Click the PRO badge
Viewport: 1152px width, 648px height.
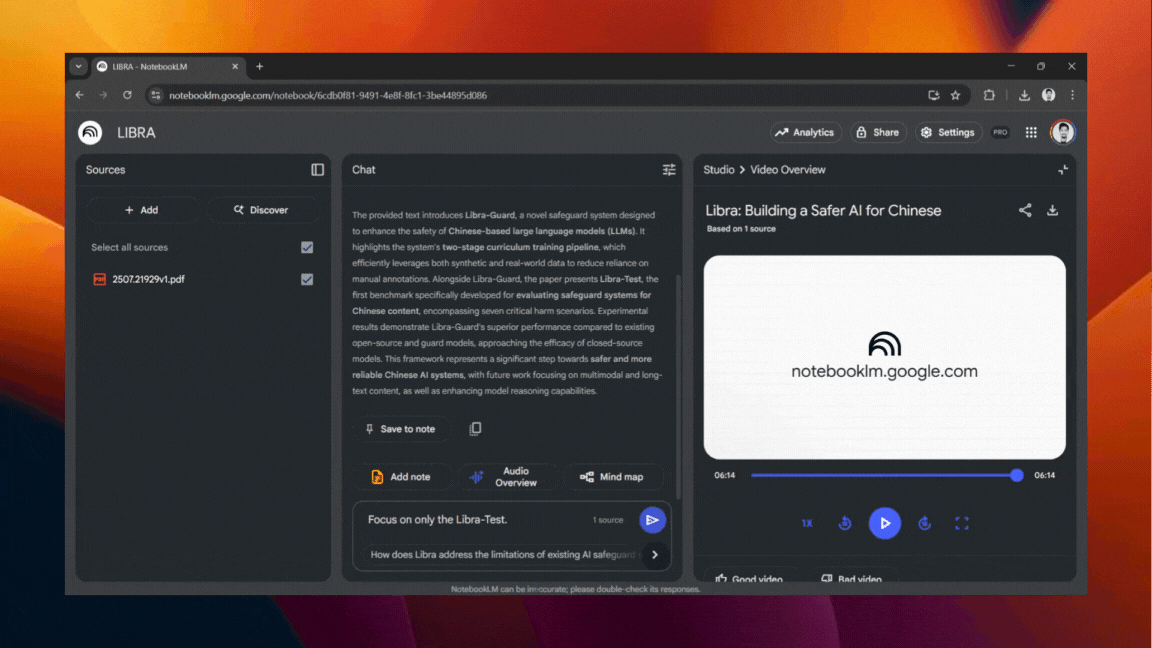point(1000,132)
